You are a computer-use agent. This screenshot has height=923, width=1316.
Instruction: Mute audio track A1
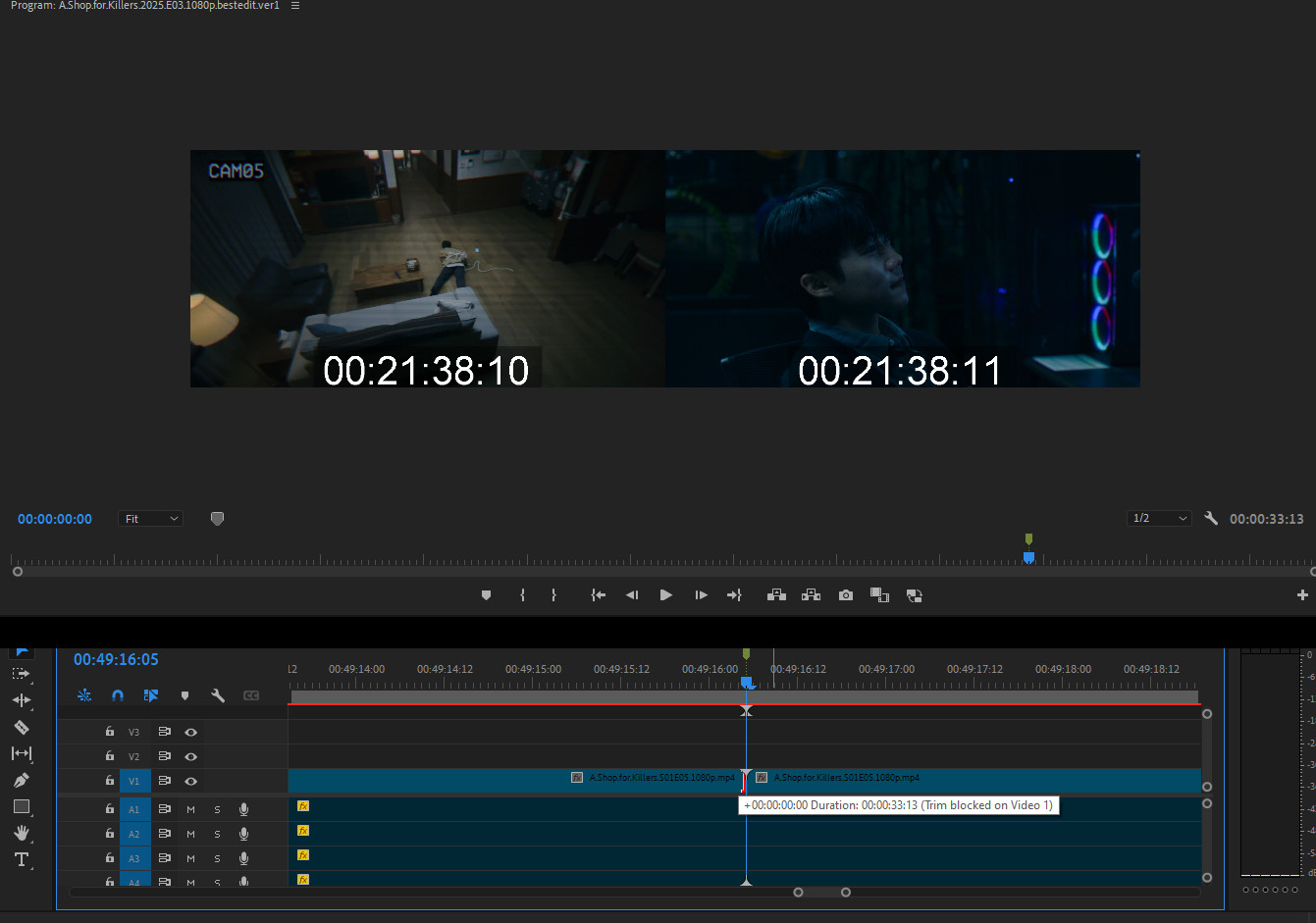(x=190, y=809)
